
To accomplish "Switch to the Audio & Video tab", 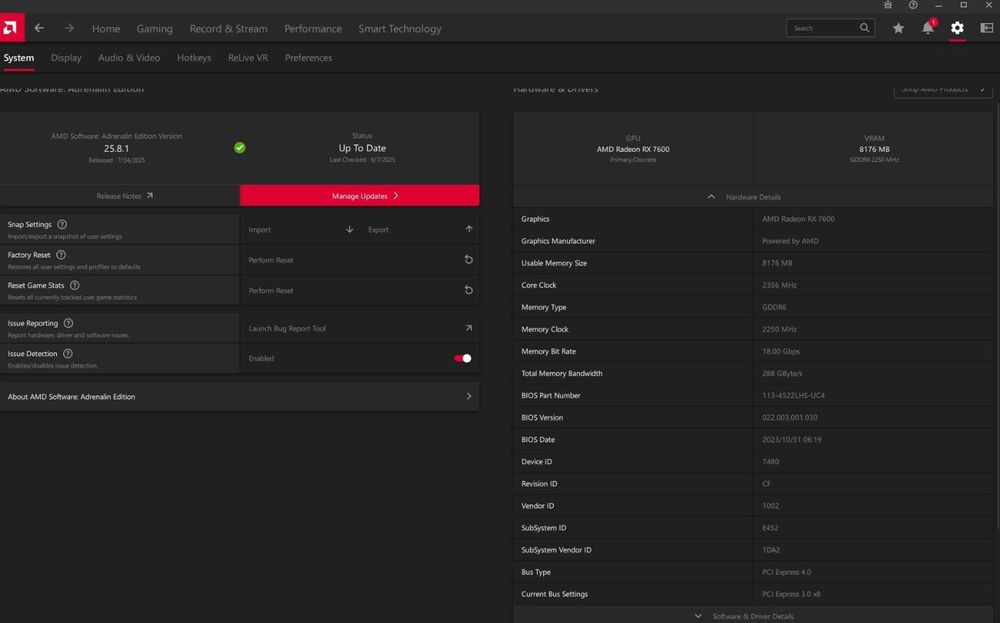I will click(129, 58).
